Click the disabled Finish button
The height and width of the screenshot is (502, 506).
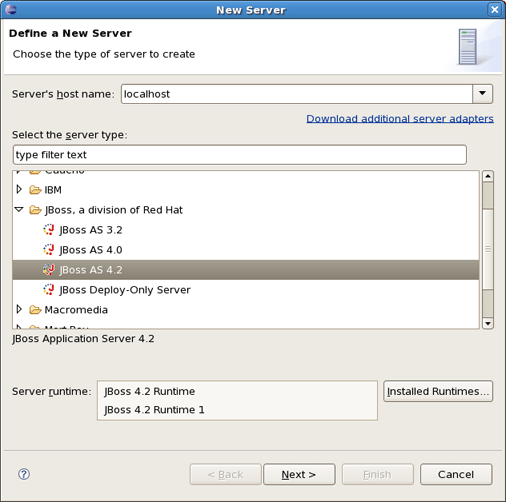(x=377, y=474)
